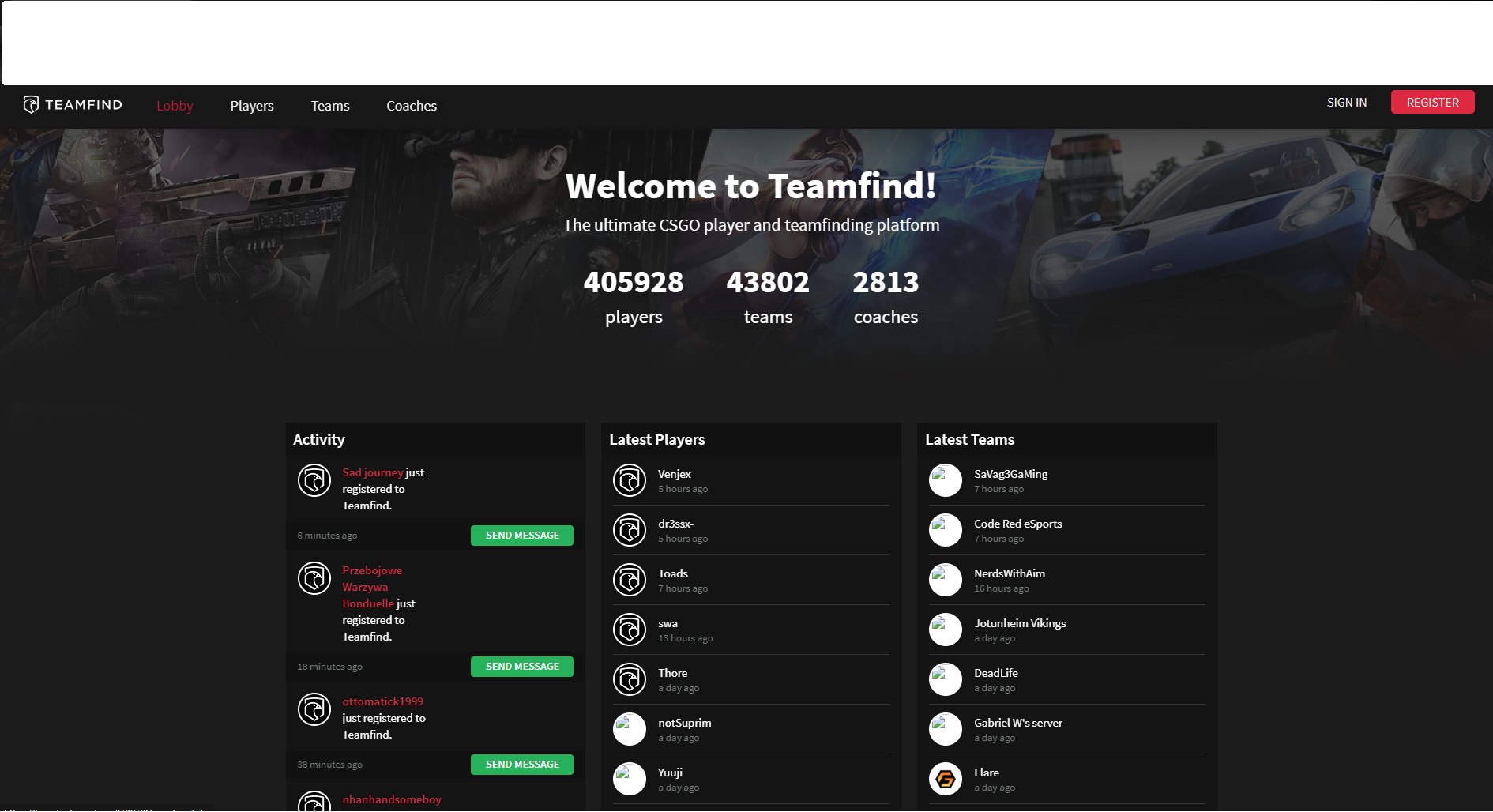Open ottomatick1999 profile link
Screen dimensions: 1493x812
coord(382,701)
